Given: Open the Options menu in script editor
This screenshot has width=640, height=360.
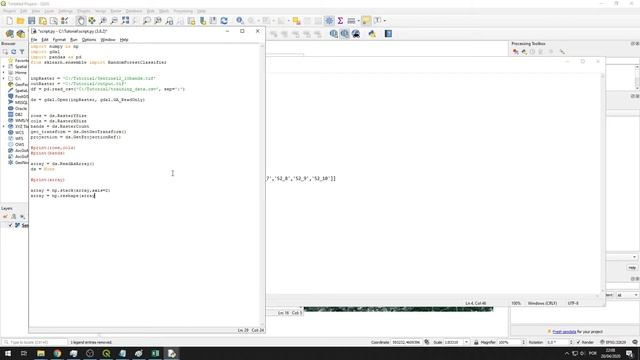Looking at the screenshot, I should [x=89, y=40].
